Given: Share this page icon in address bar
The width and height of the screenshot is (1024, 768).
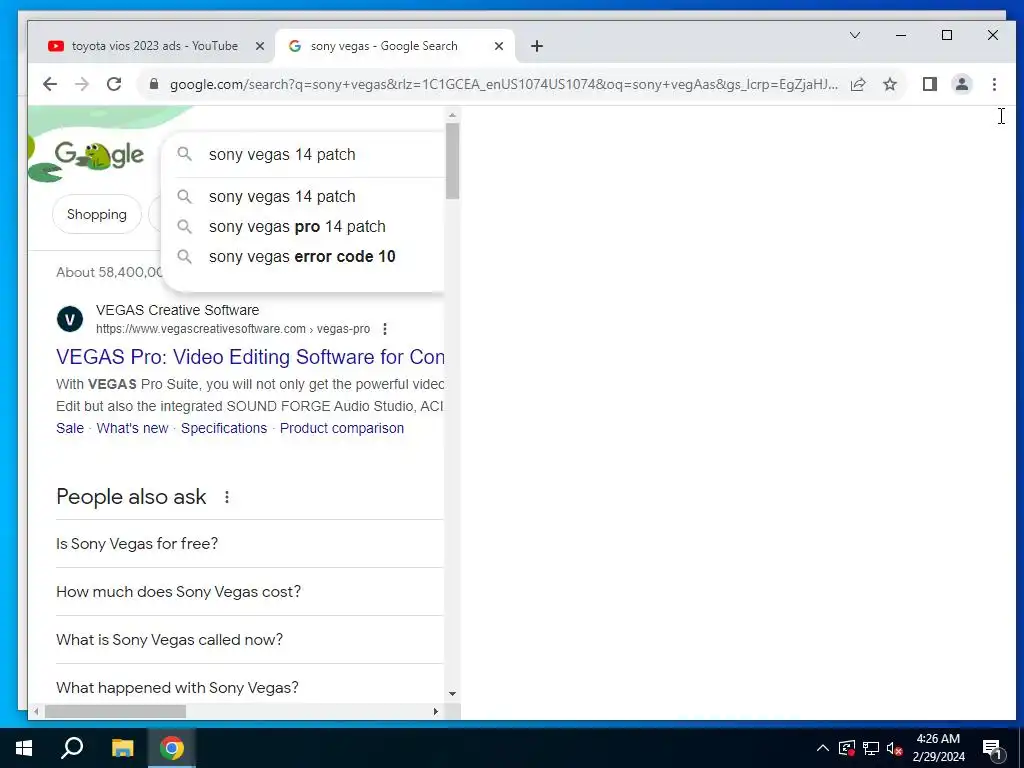Looking at the screenshot, I should (857, 84).
